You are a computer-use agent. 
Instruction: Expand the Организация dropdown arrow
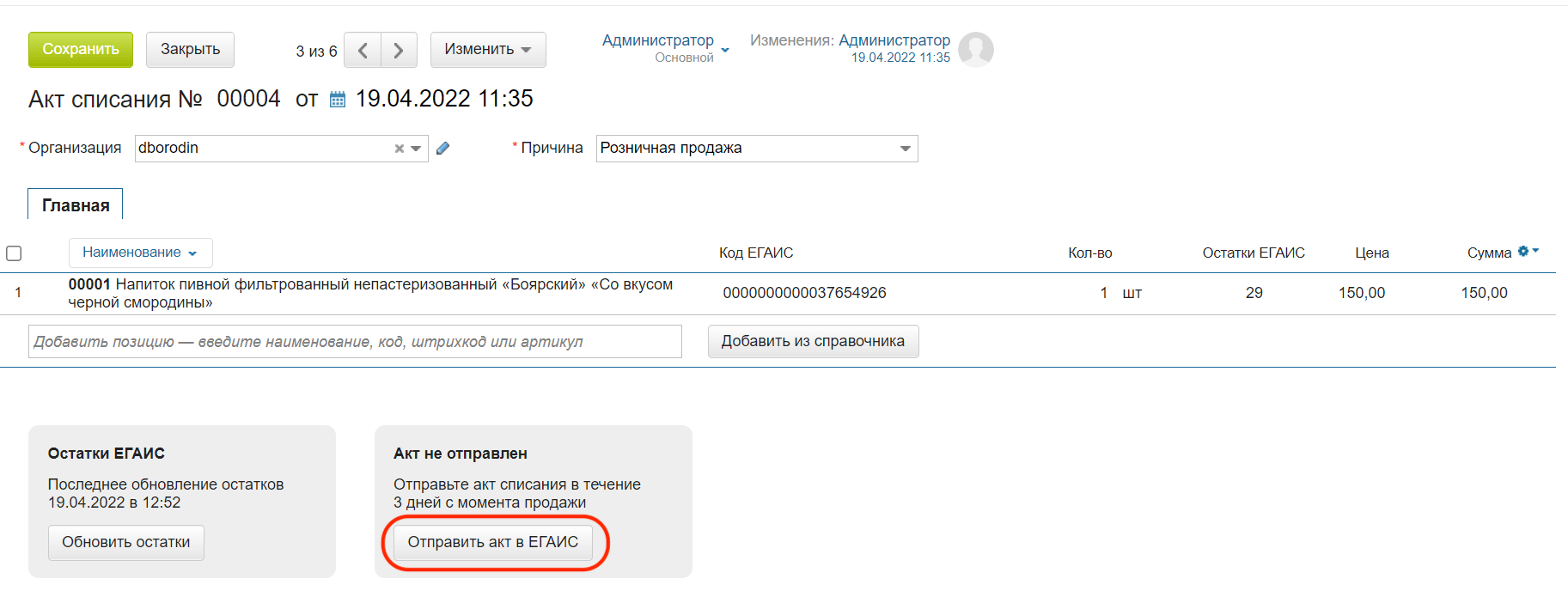416,149
